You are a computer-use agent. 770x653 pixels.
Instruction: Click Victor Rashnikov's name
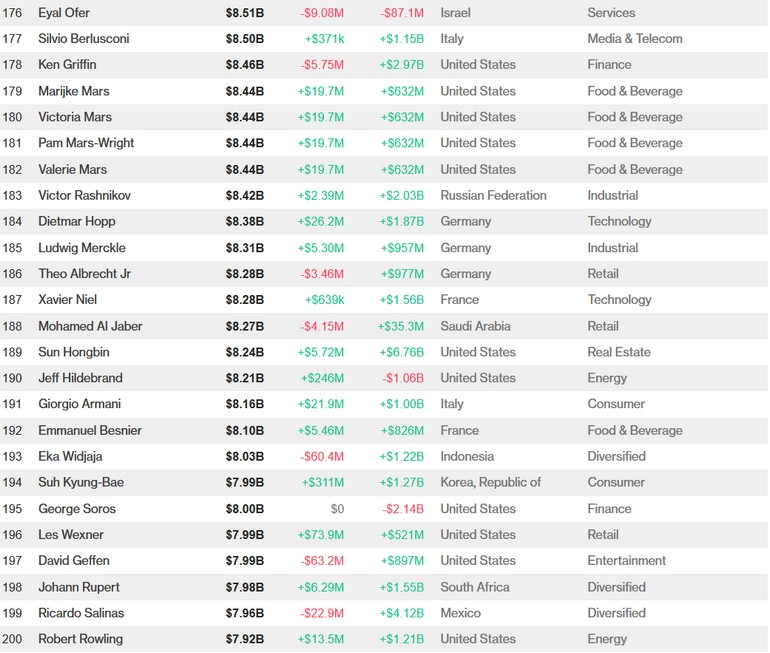click(84, 195)
